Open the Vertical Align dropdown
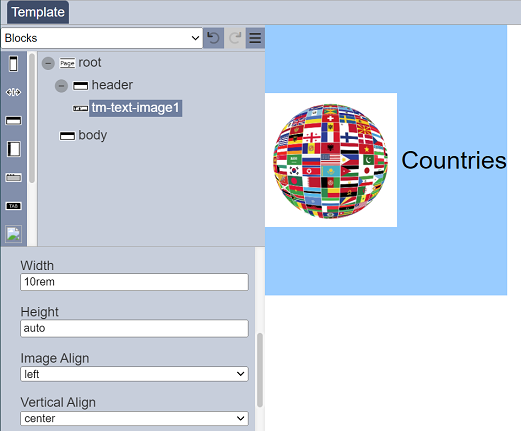The image size is (521, 431). [134, 418]
